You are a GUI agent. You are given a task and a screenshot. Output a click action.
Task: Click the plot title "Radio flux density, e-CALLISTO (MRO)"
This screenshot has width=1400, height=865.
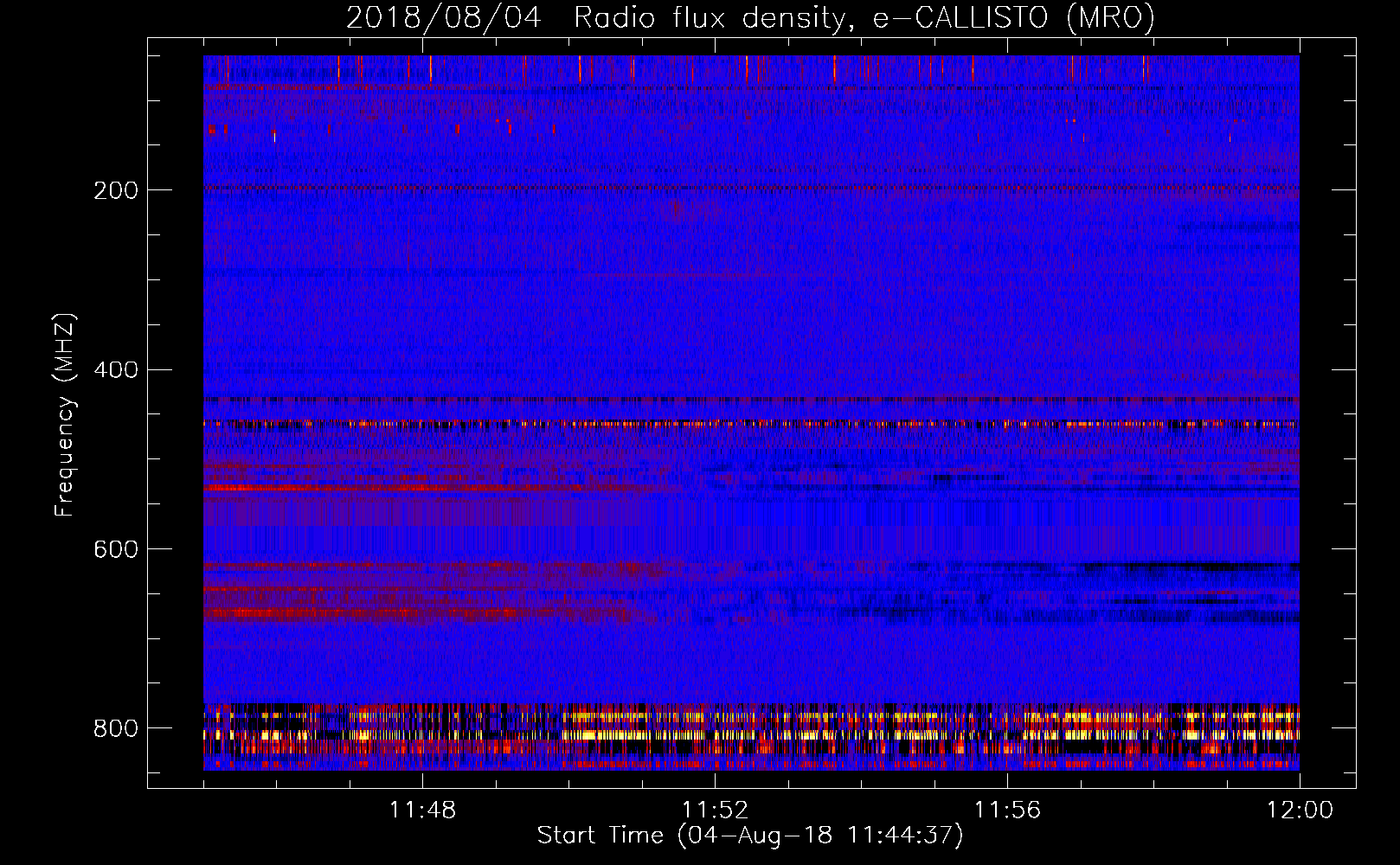(864, 17)
